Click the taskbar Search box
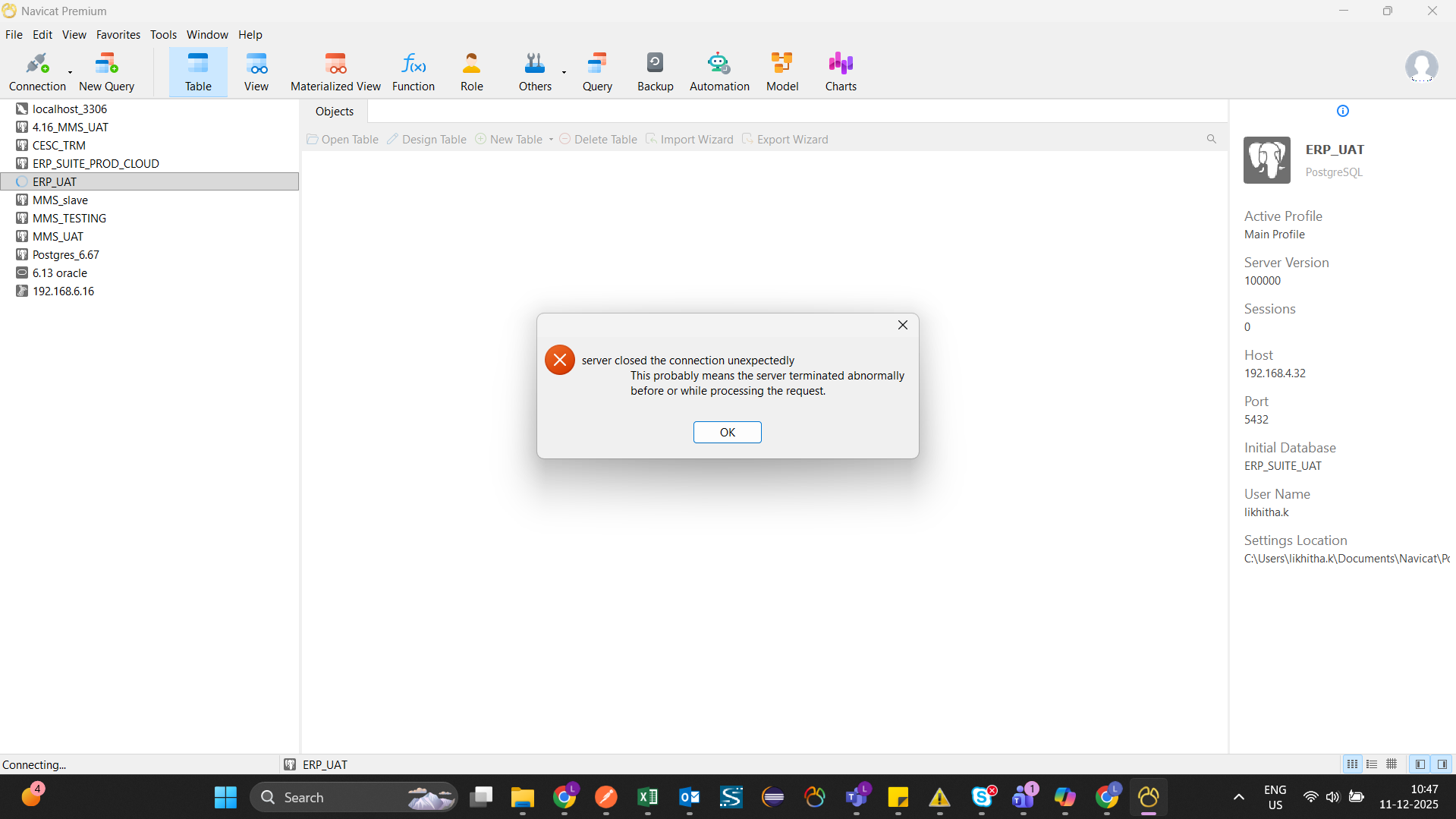The width and height of the screenshot is (1456, 819). [x=354, y=798]
